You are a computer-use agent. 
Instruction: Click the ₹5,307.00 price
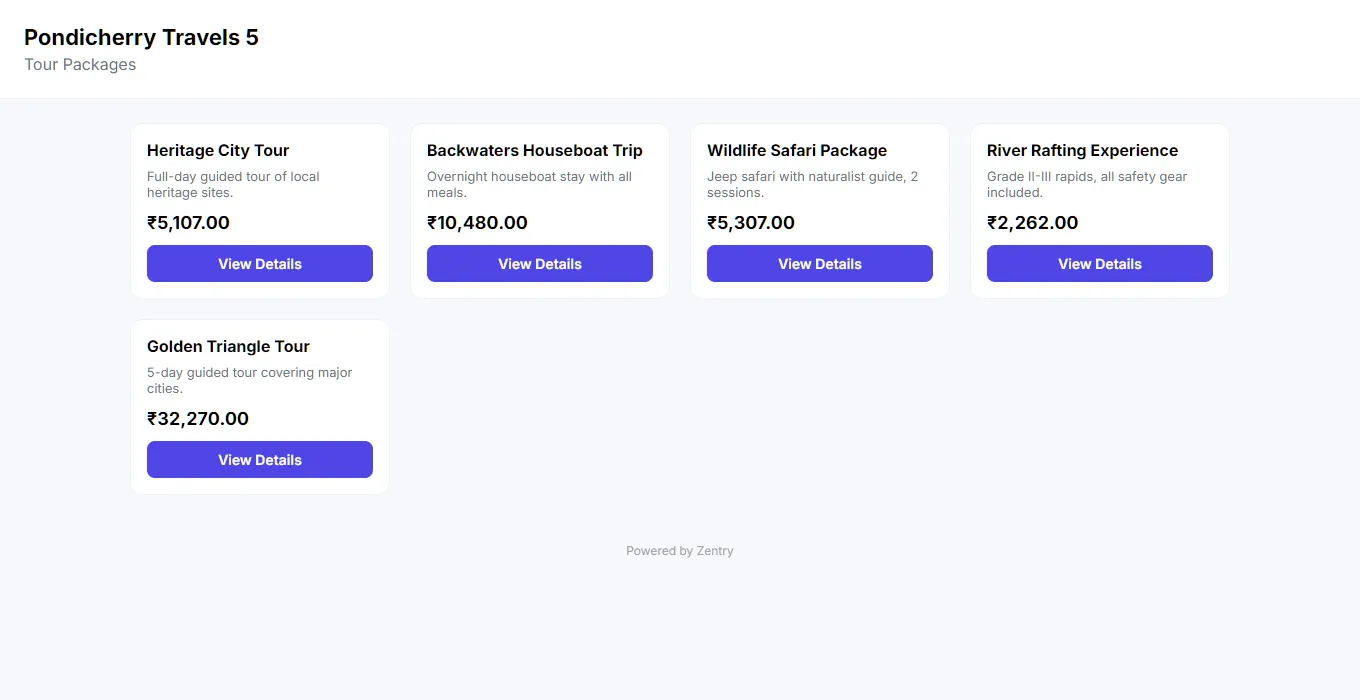751,223
